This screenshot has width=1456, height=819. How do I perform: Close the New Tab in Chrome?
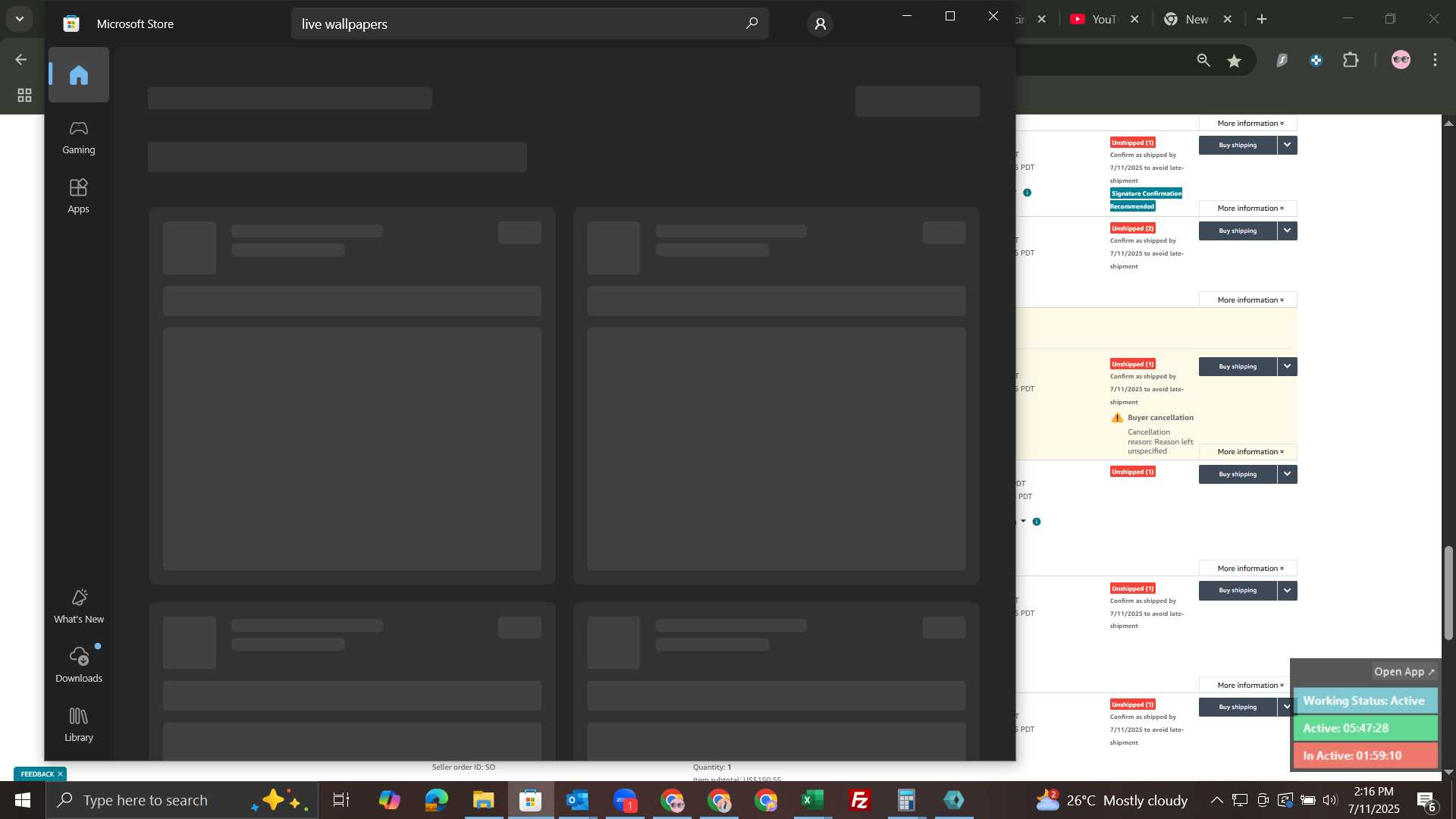click(x=1228, y=19)
